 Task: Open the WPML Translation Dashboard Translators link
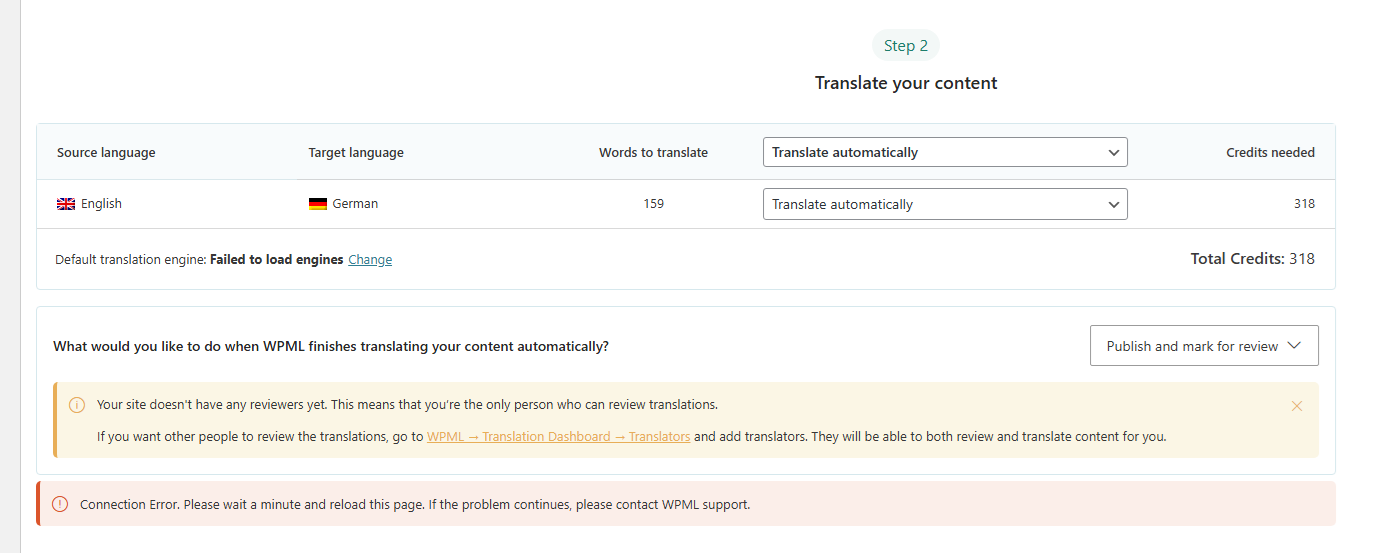click(558, 437)
